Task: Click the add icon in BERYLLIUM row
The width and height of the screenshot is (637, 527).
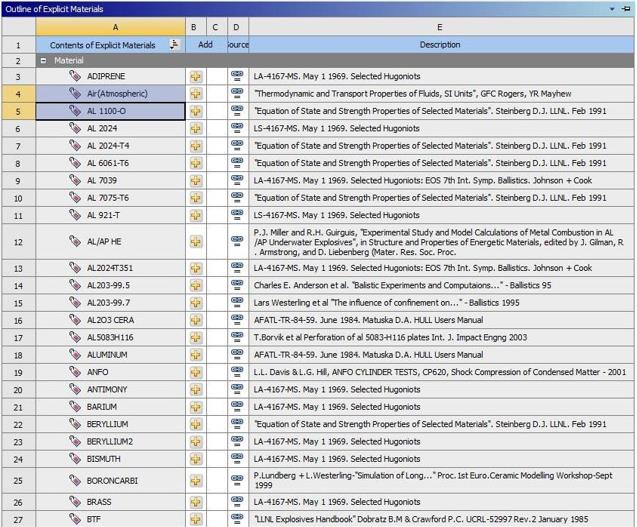Action: (x=196, y=424)
